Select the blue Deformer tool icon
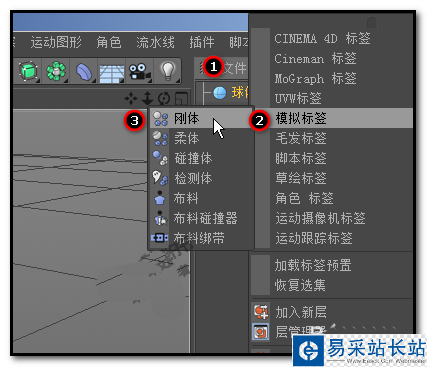This screenshot has width=427, height=367. [84, 71]
